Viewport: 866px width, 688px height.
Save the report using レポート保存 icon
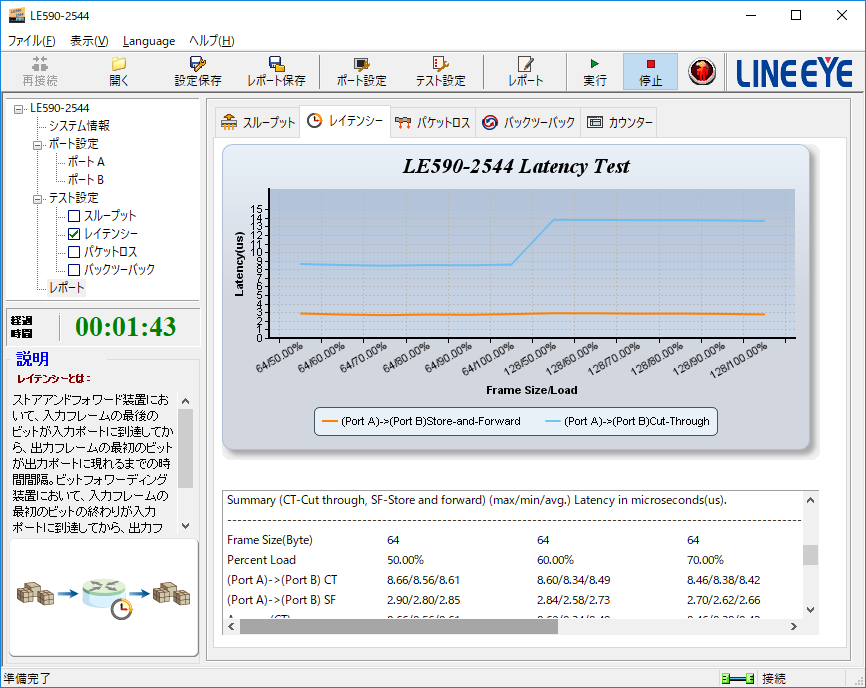tap(276, 72)
